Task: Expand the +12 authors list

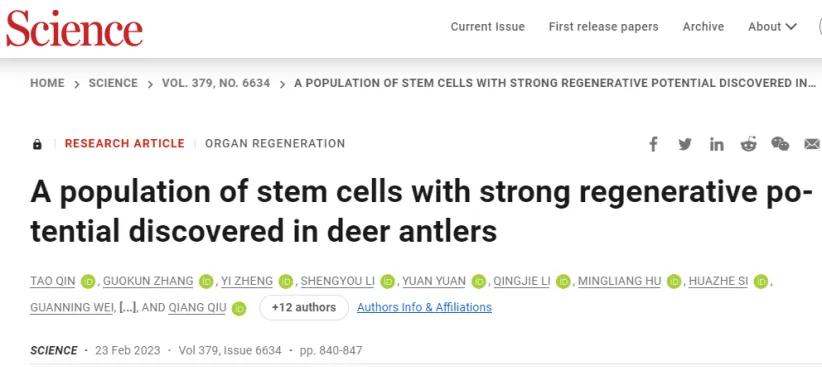Action: 304,307
